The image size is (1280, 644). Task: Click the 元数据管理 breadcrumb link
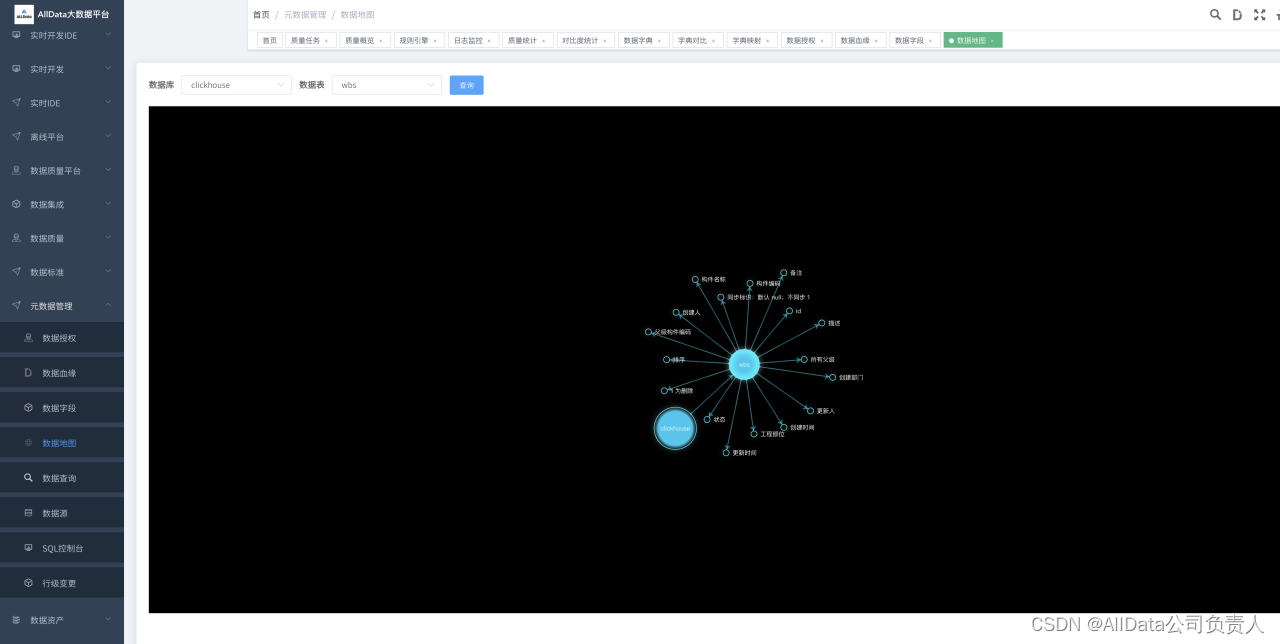[305, 15]
